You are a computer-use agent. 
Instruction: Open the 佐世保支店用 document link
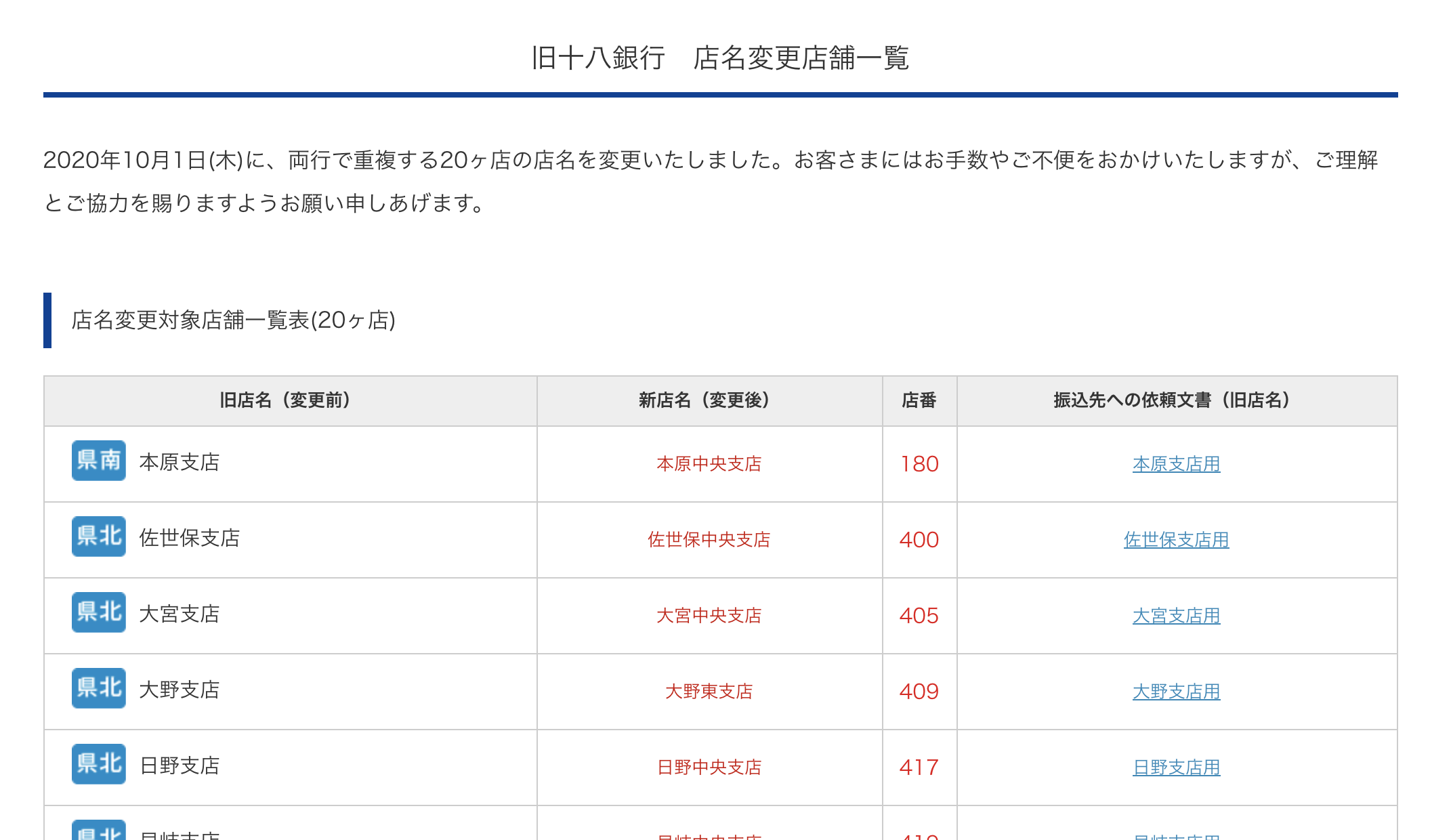point(1176,540)
